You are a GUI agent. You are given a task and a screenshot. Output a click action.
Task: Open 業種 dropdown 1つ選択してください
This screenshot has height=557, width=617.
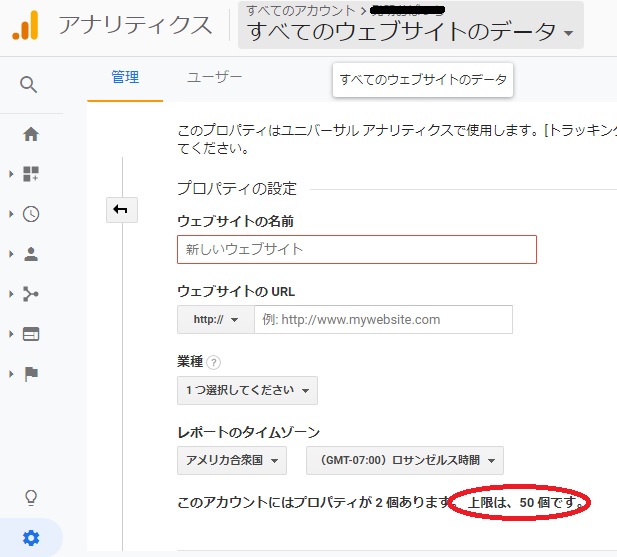click(x=247, y=390)
